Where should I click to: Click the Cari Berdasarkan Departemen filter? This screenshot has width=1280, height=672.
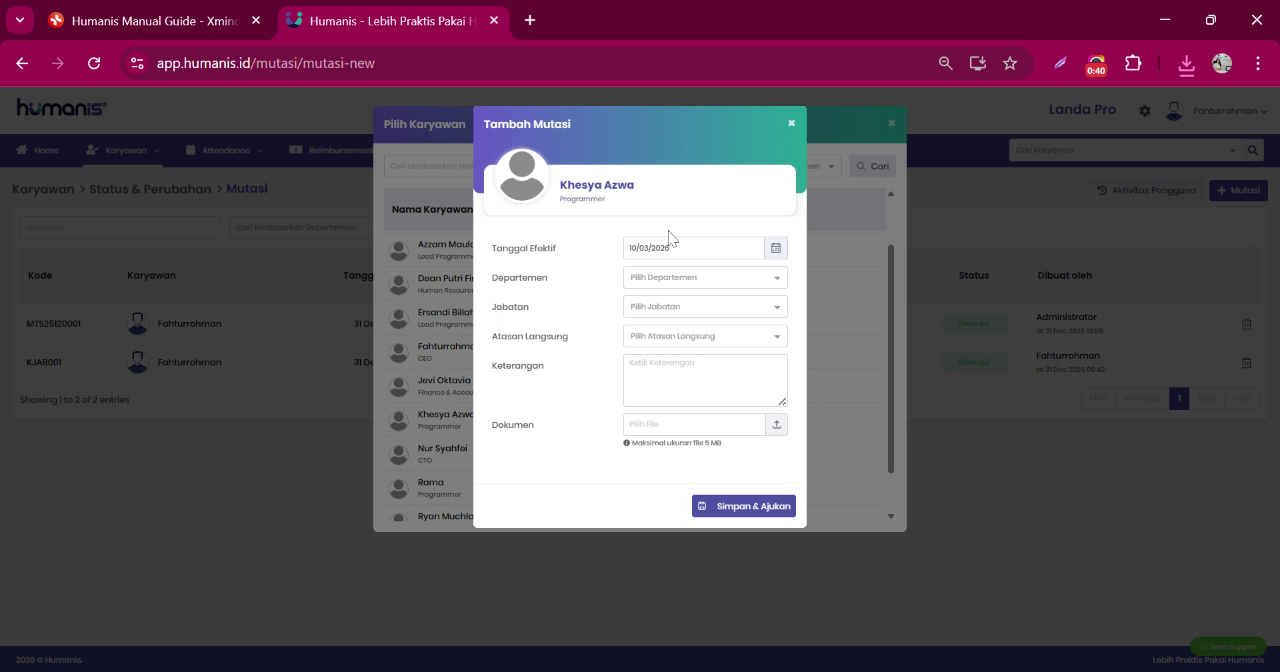click(300, 227)
